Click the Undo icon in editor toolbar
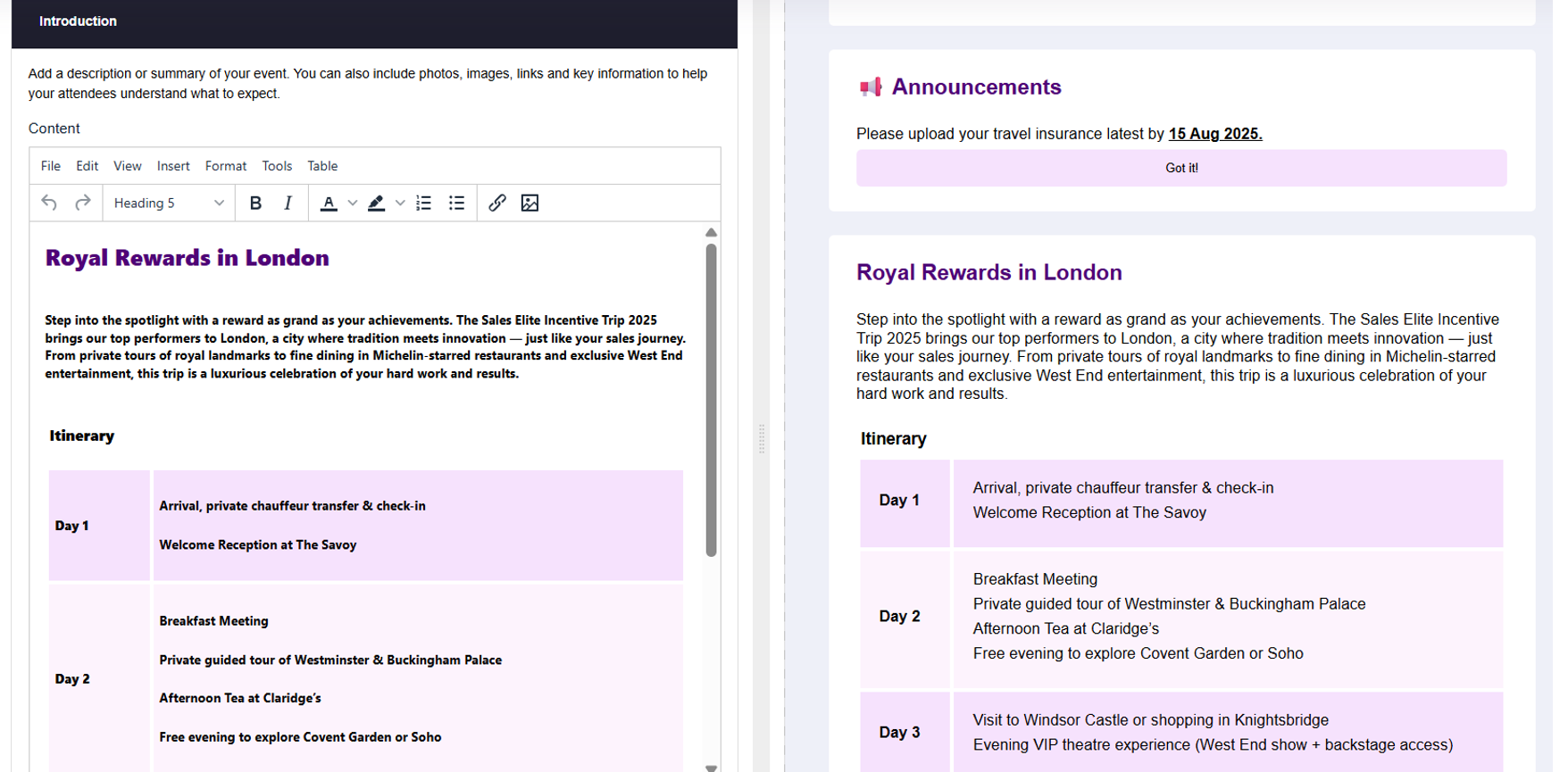Image resolution: width=1568 pixels, height=772 pixels. 49,203
